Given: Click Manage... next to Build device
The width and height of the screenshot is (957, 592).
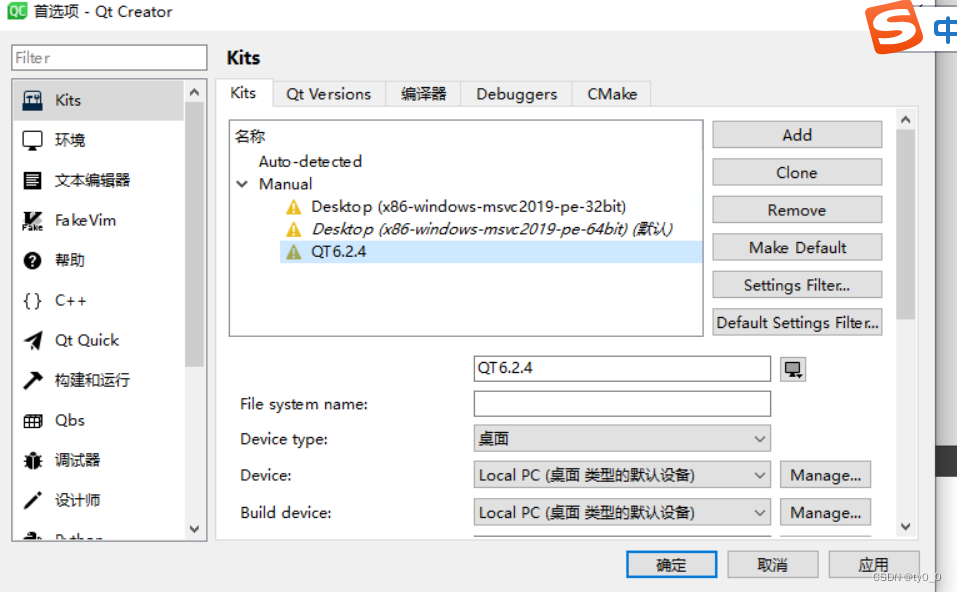Looking at the screenshot, I should 825,513.
